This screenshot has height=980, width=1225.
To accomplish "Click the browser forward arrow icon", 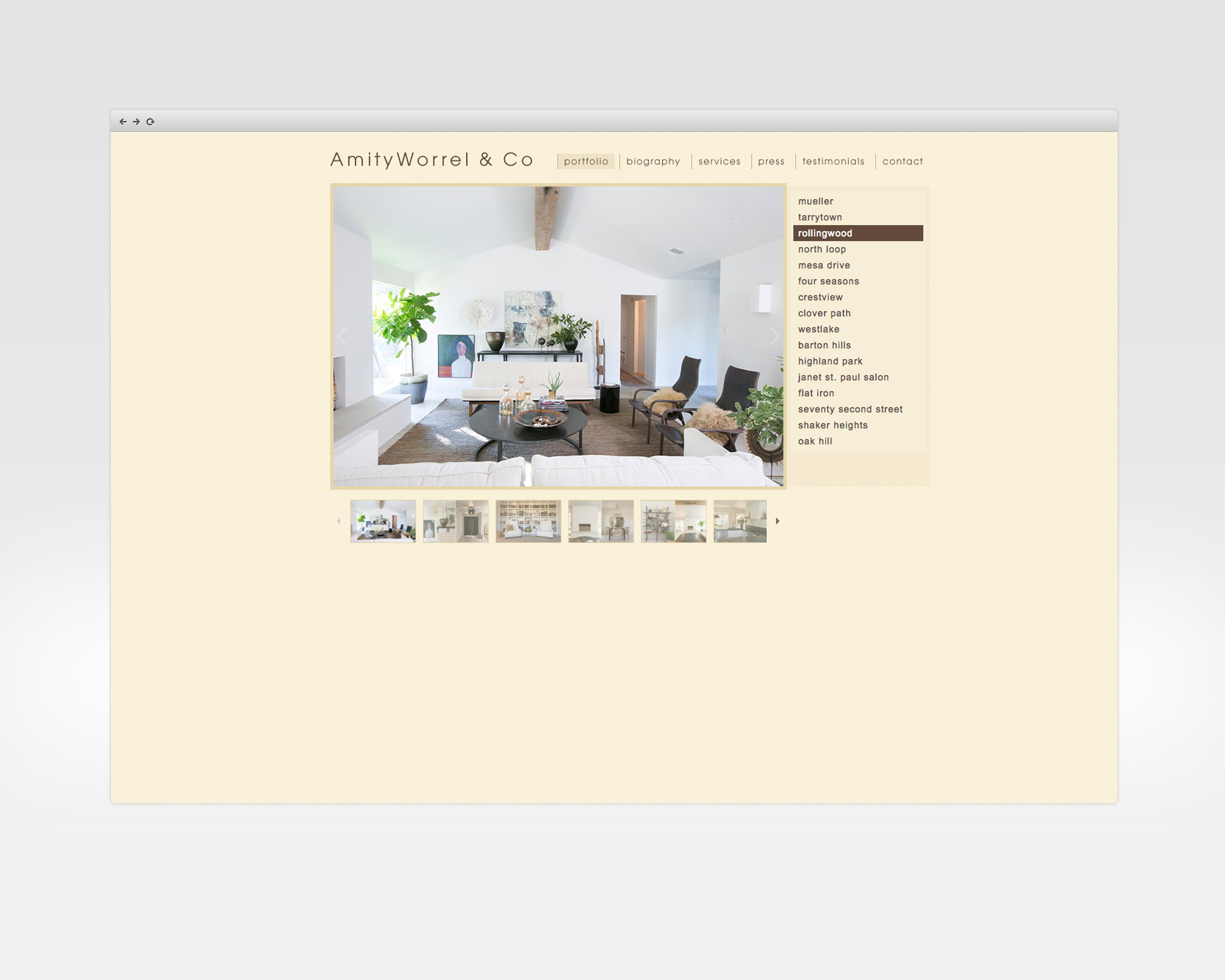I will (x=137, y=122).
